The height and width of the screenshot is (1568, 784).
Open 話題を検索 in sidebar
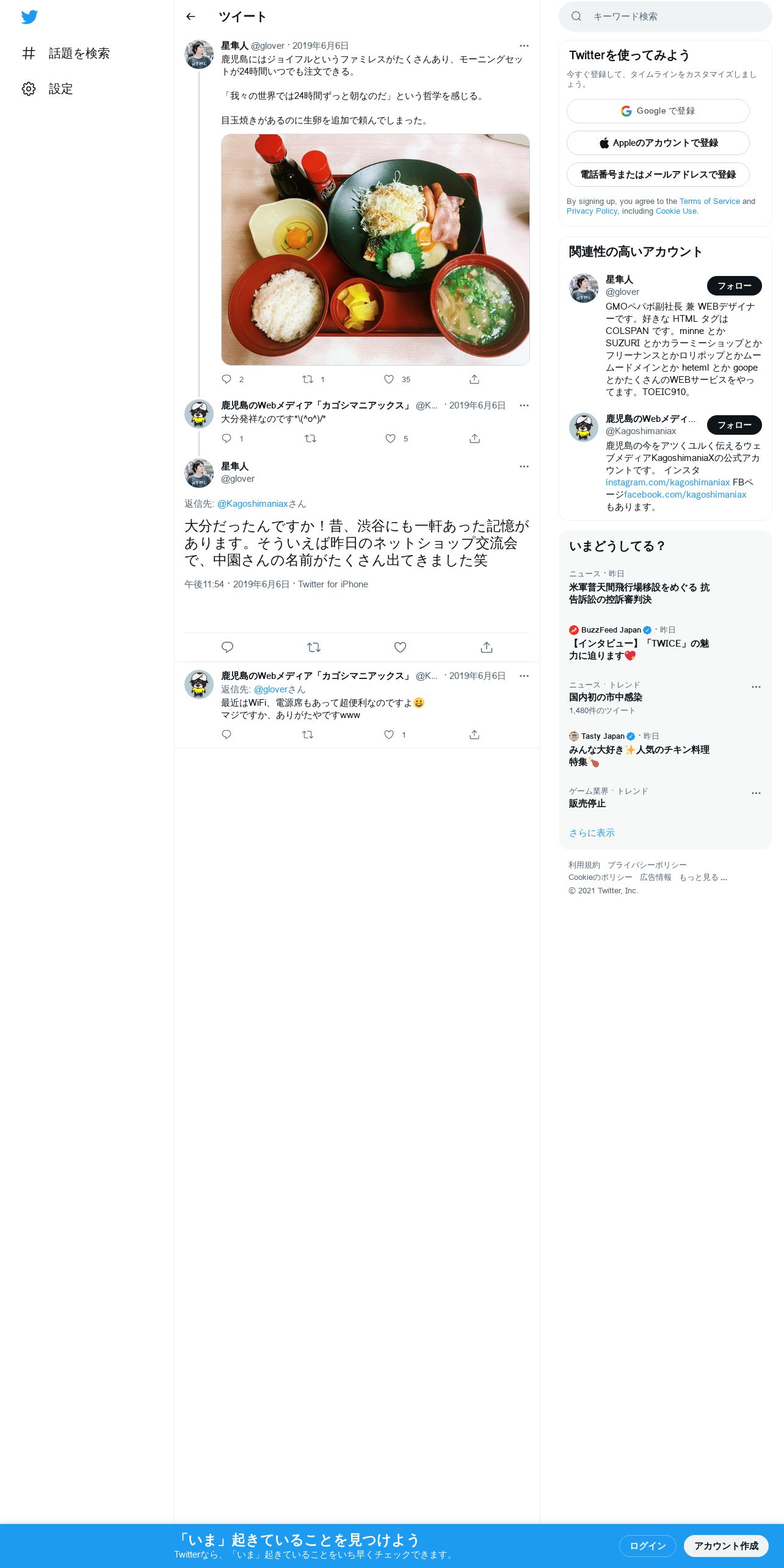click(x=79, y=54)
